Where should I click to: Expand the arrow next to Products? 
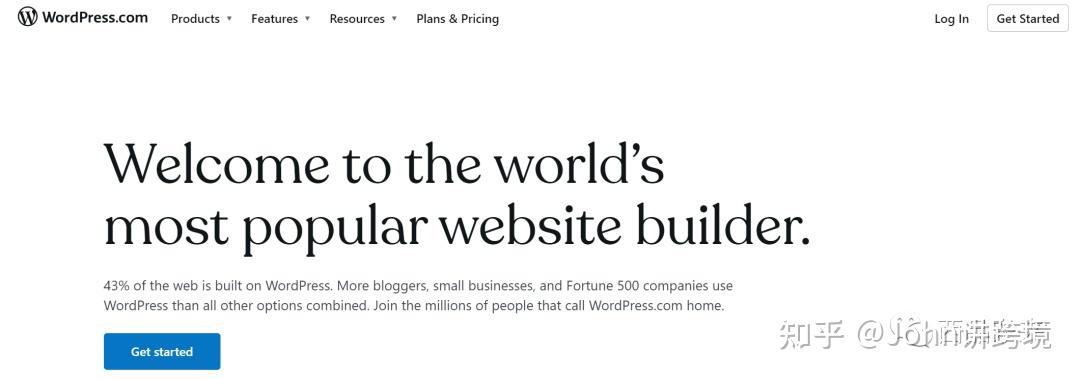229,19
